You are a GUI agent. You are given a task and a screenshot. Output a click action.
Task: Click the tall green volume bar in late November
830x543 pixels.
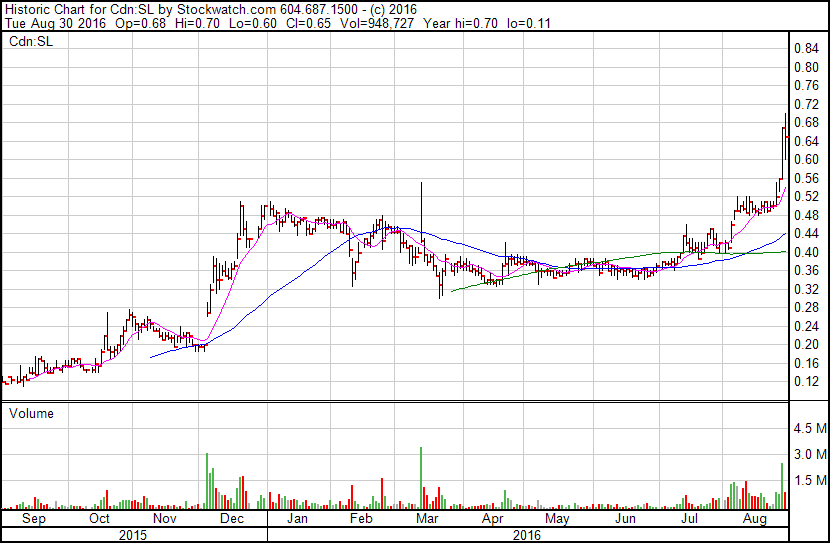point(207,482)
